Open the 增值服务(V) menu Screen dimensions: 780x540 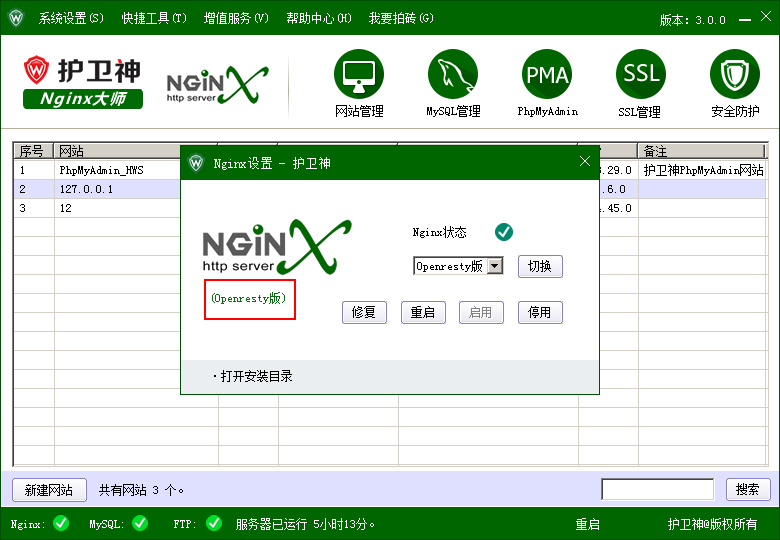pos(236,19)
